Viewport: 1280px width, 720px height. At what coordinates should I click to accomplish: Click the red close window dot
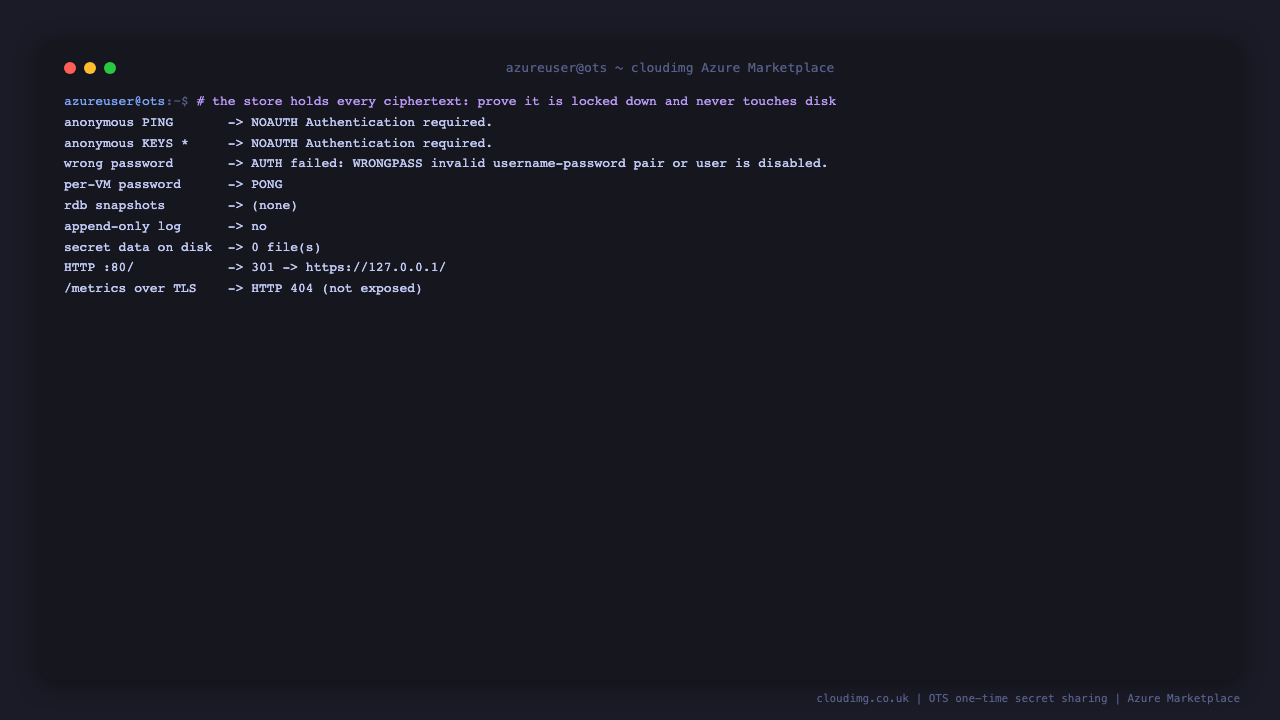point(70,68)
